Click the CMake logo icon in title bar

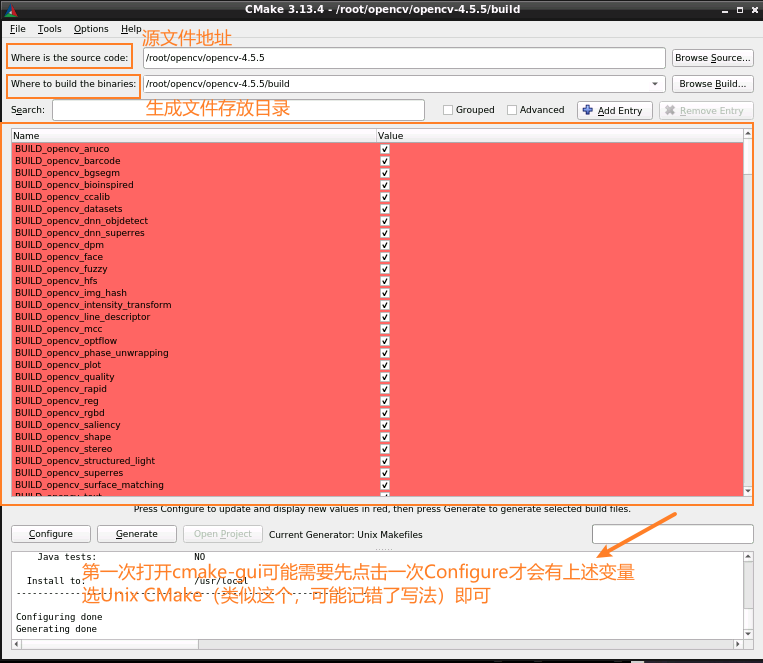pyautogui.click(x=10, y=9)
